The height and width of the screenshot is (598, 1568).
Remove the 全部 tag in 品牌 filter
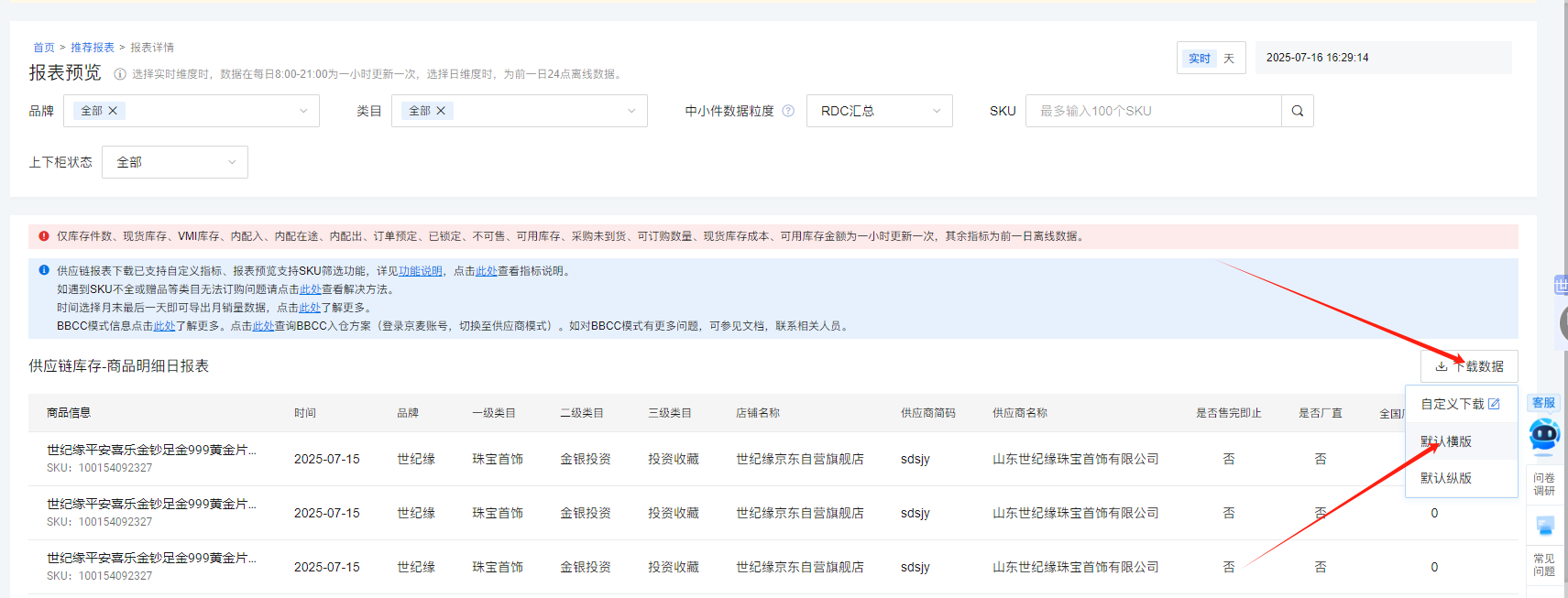(x=113, y=111)
